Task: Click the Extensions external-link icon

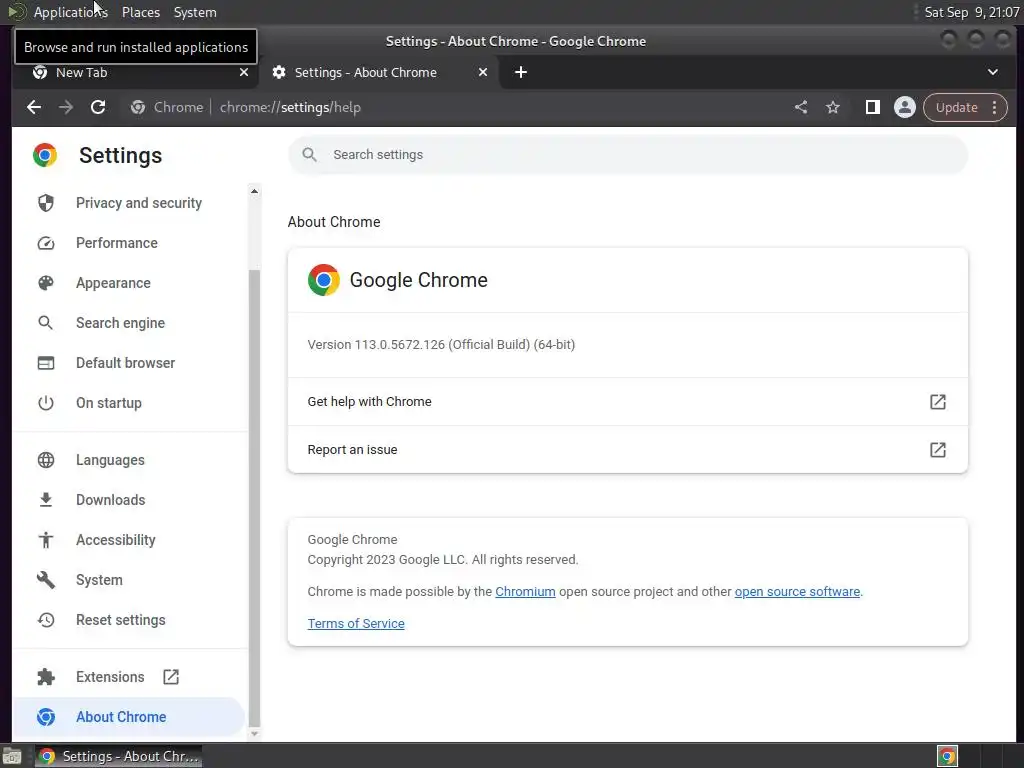Action: tap(171, 677)
